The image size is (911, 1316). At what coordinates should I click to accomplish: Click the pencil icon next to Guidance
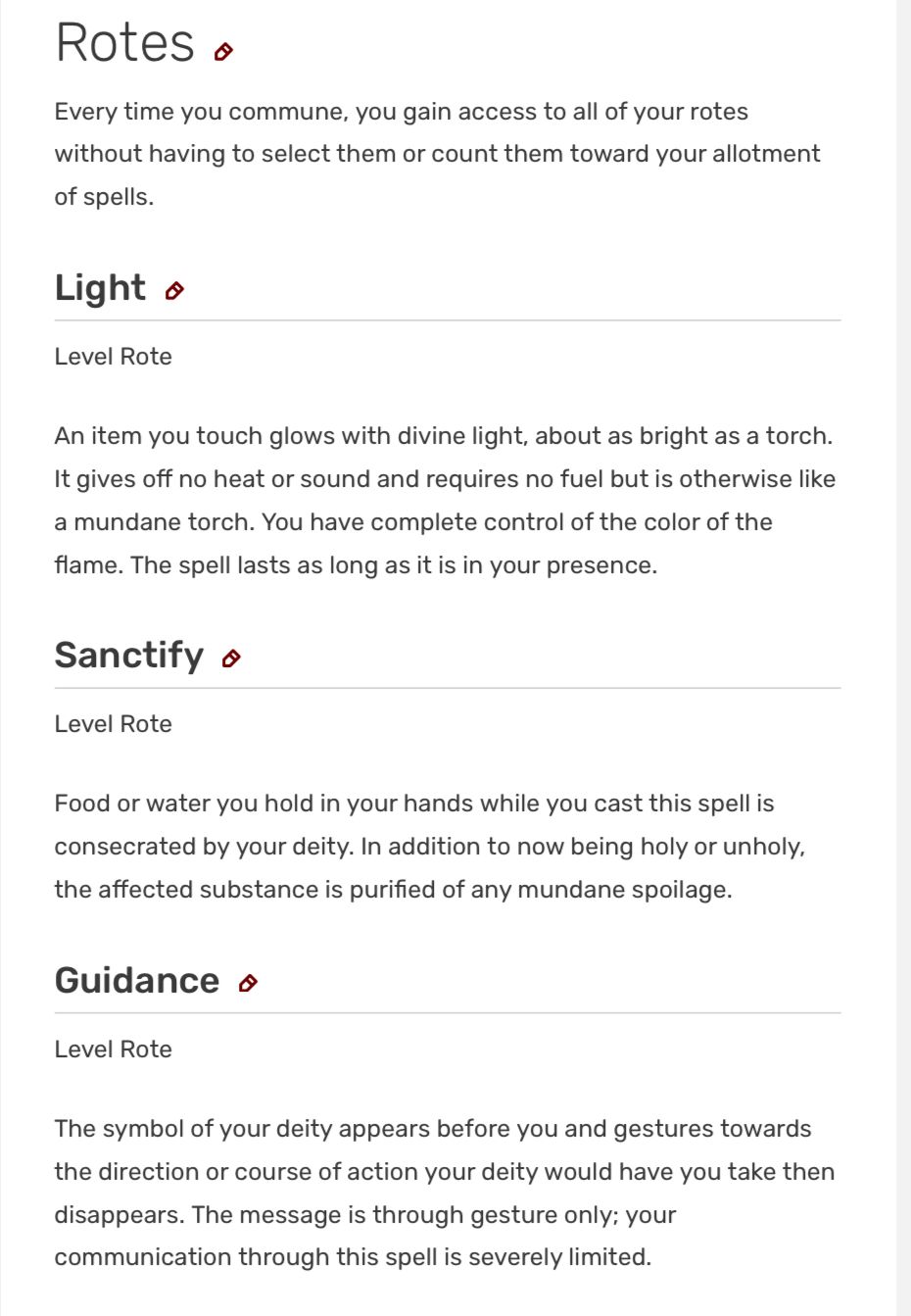(x=248, y=983)
